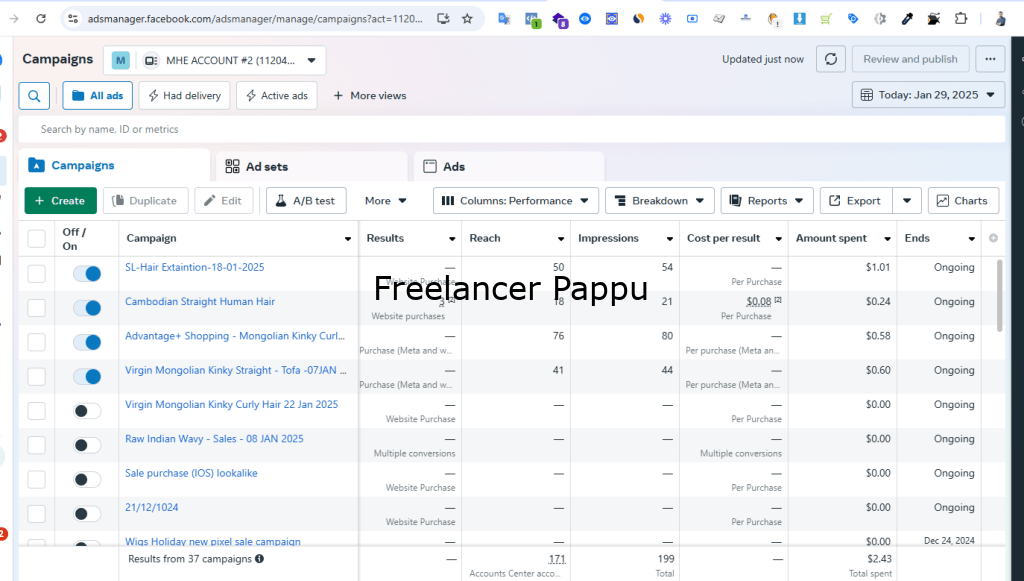The width and height of the screenshot is (1024, 581).
Task: Select the All ads view
Action: pos(97,96)
